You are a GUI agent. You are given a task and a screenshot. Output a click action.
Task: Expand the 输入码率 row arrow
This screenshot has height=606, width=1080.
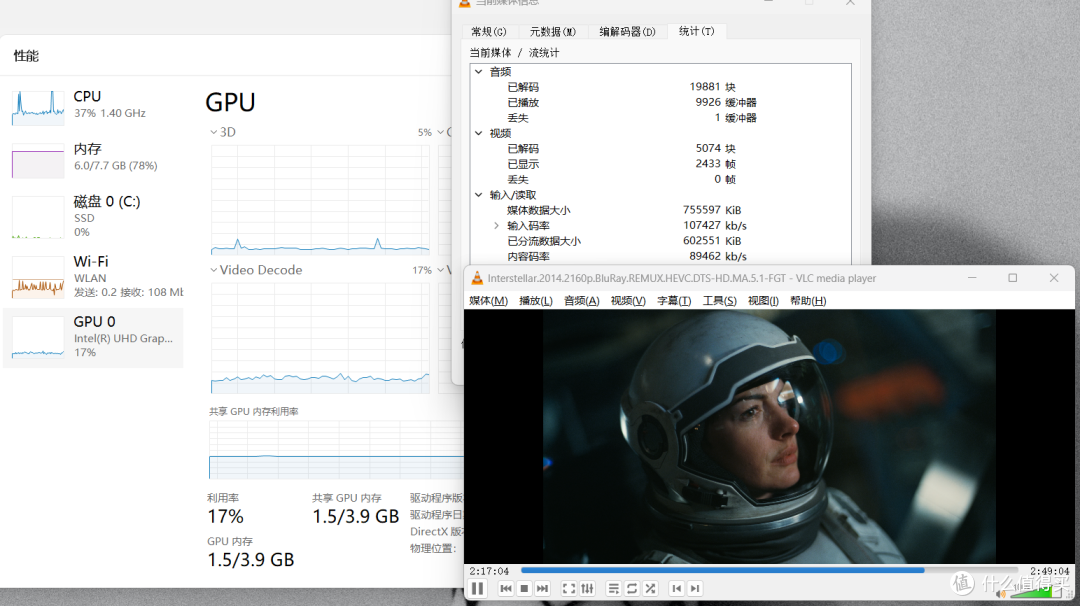click(496, 225)
